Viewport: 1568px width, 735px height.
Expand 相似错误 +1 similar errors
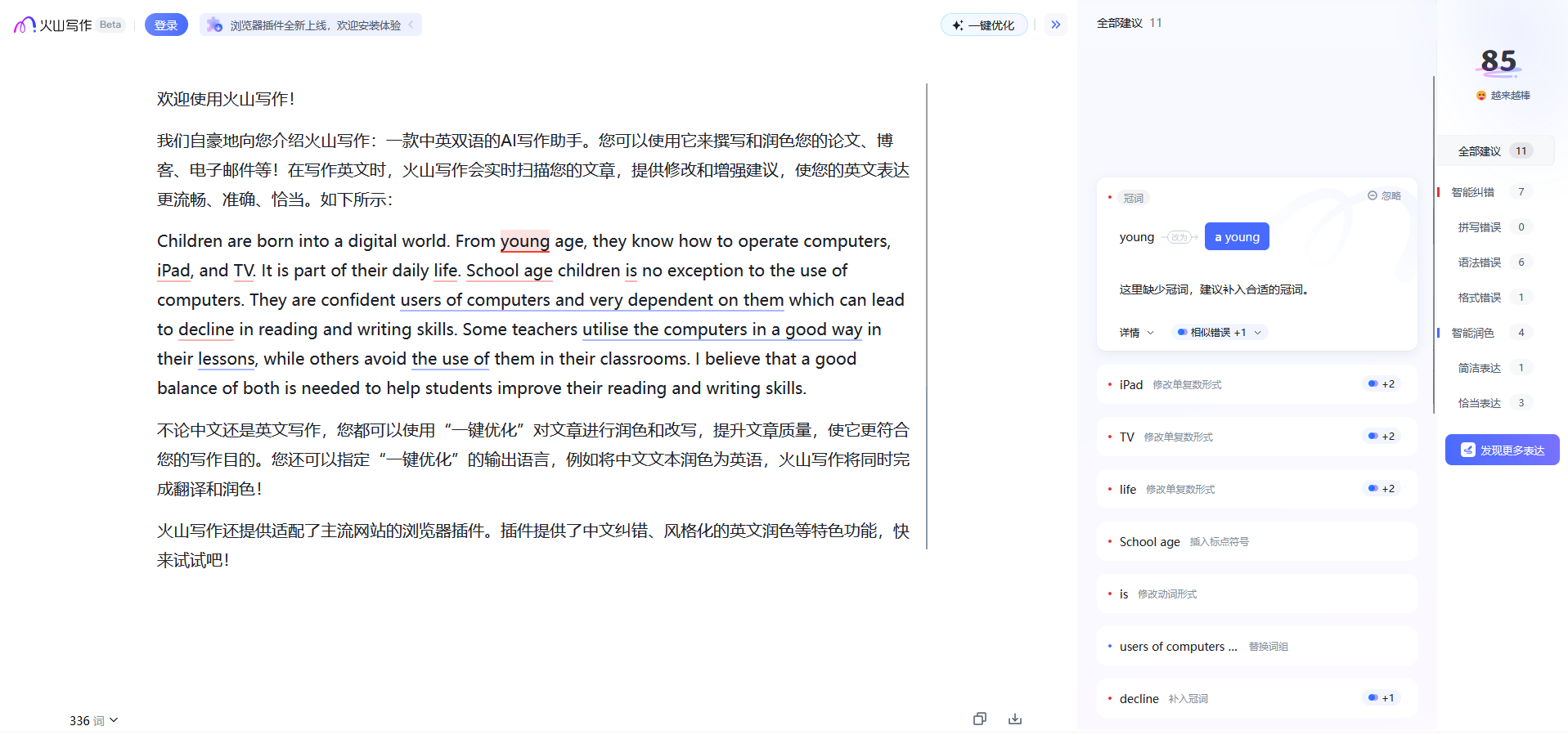(1220, 333)
